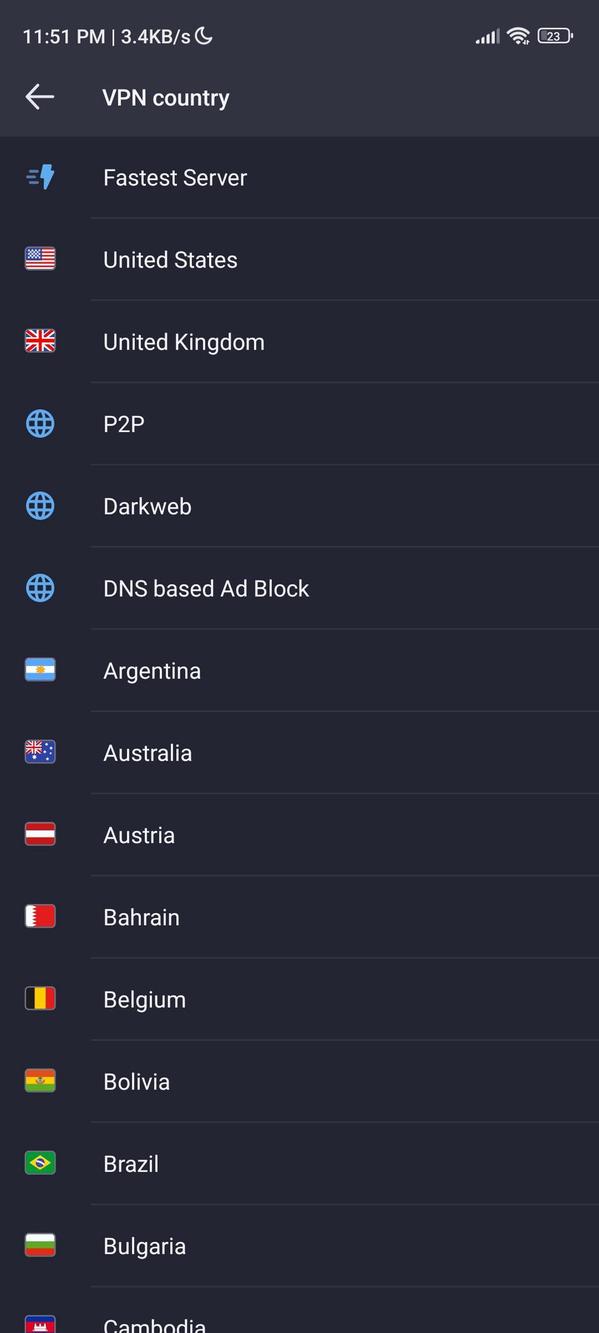599x1333 pixels.
Task: Click the DNS based Ad Block globe icon
Action: click(x=39, y=587)
